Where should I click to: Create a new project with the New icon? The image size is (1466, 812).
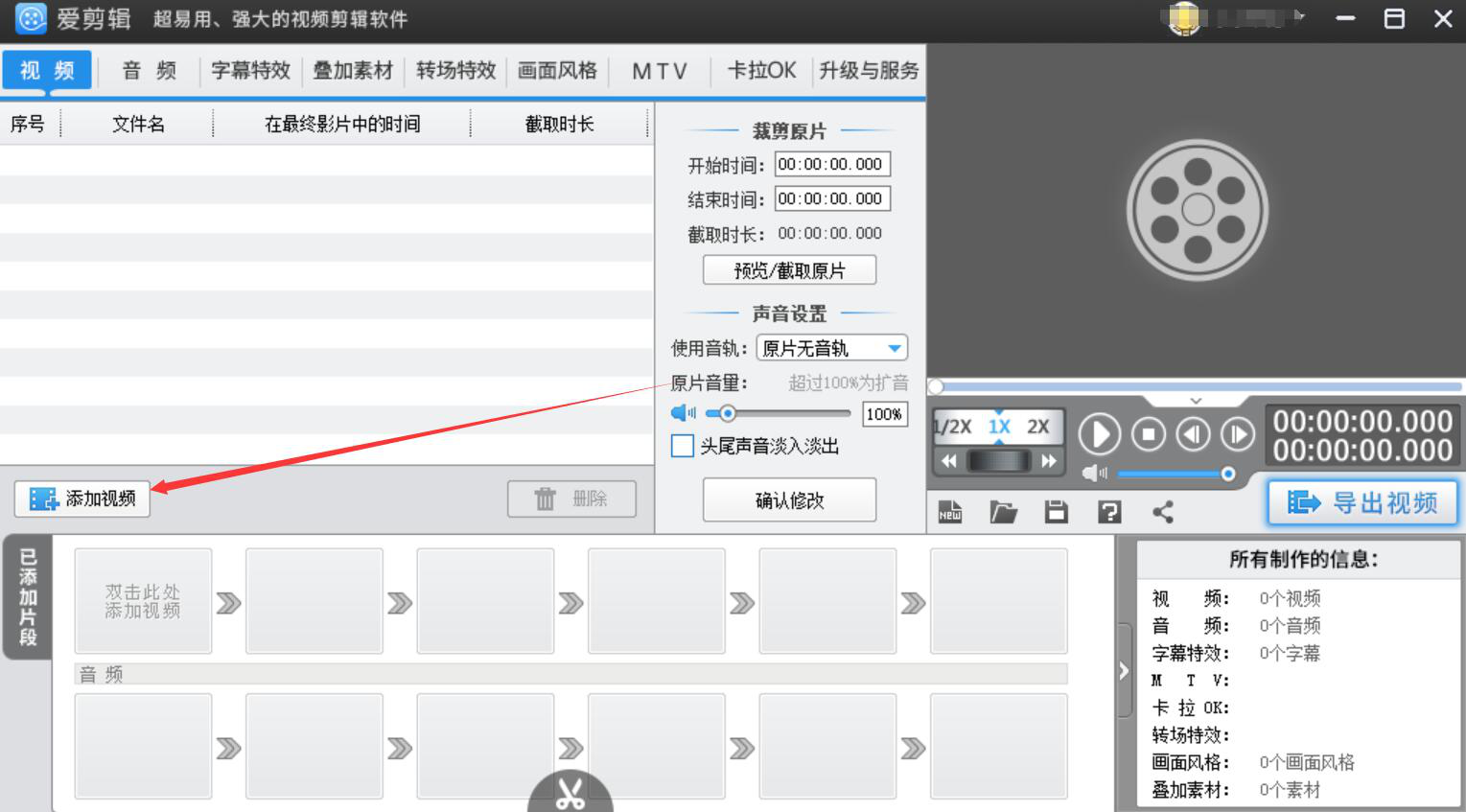pyautogui.click(x=950, y=512)
